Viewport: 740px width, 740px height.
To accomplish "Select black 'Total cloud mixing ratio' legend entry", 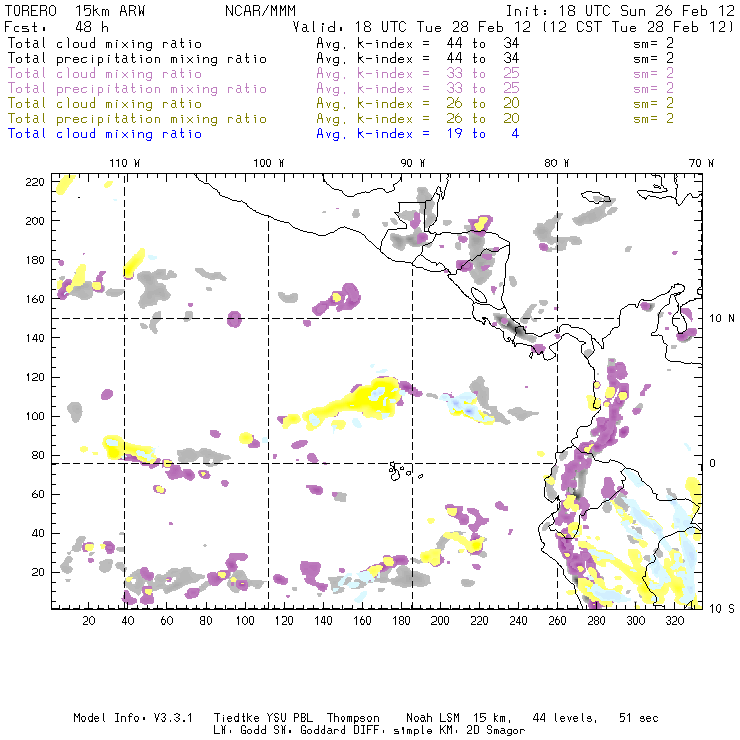I will click(105, 44).
